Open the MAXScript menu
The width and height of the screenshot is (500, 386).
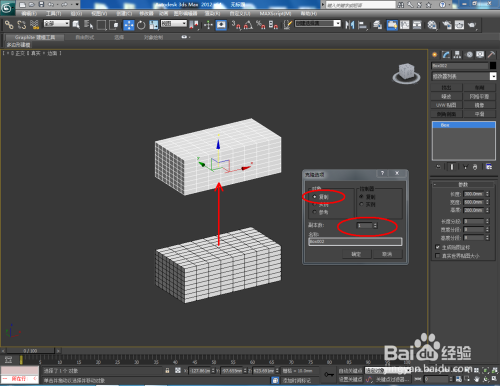[275, 14]
